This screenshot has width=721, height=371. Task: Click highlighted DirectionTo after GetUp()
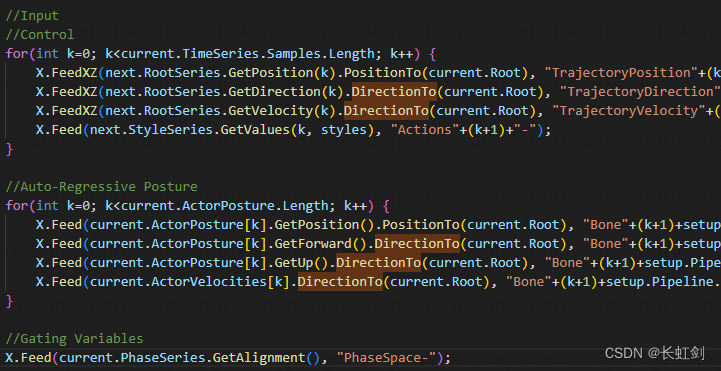pos(378,263)
